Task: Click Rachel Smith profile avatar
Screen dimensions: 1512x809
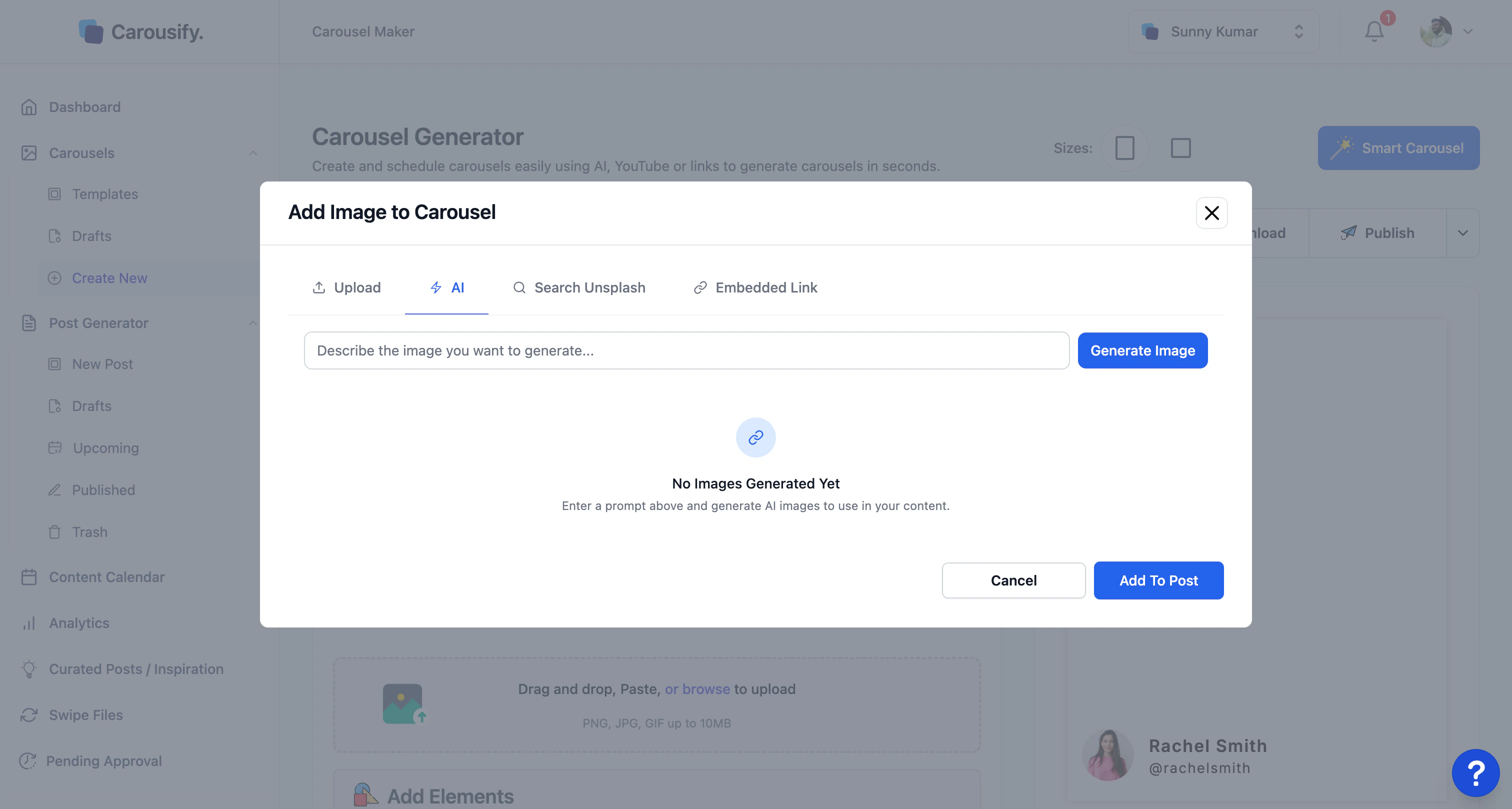Action: coord(1107,755)
